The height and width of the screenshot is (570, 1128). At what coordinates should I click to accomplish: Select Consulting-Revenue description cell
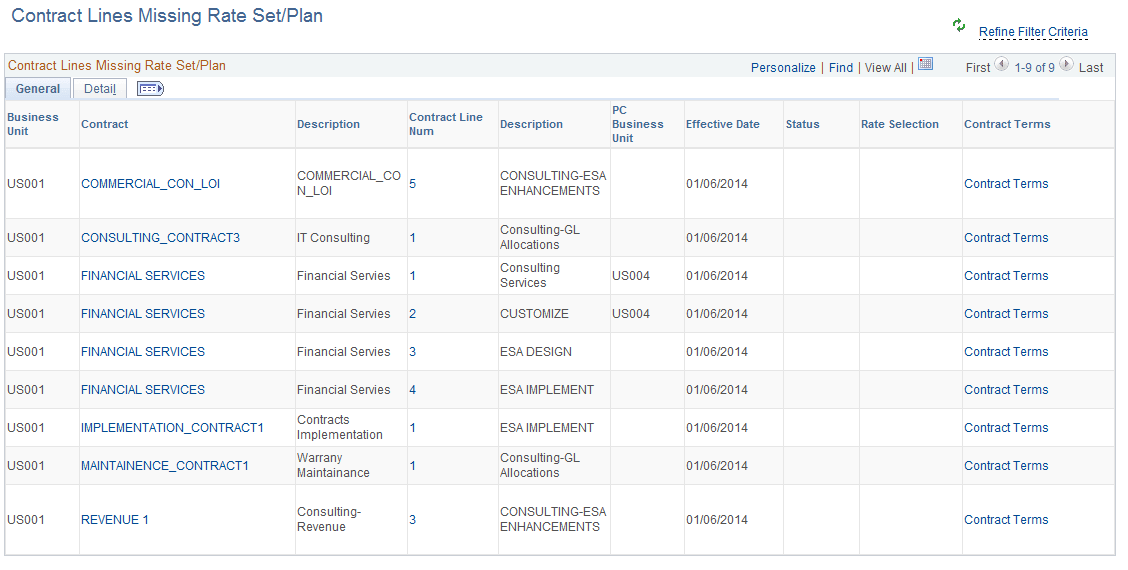tap(329, 520)
